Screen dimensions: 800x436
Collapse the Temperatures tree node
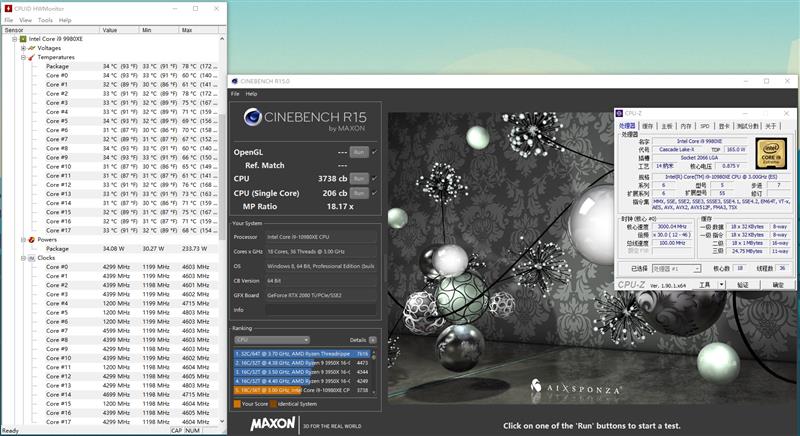[x=23, y=57]
